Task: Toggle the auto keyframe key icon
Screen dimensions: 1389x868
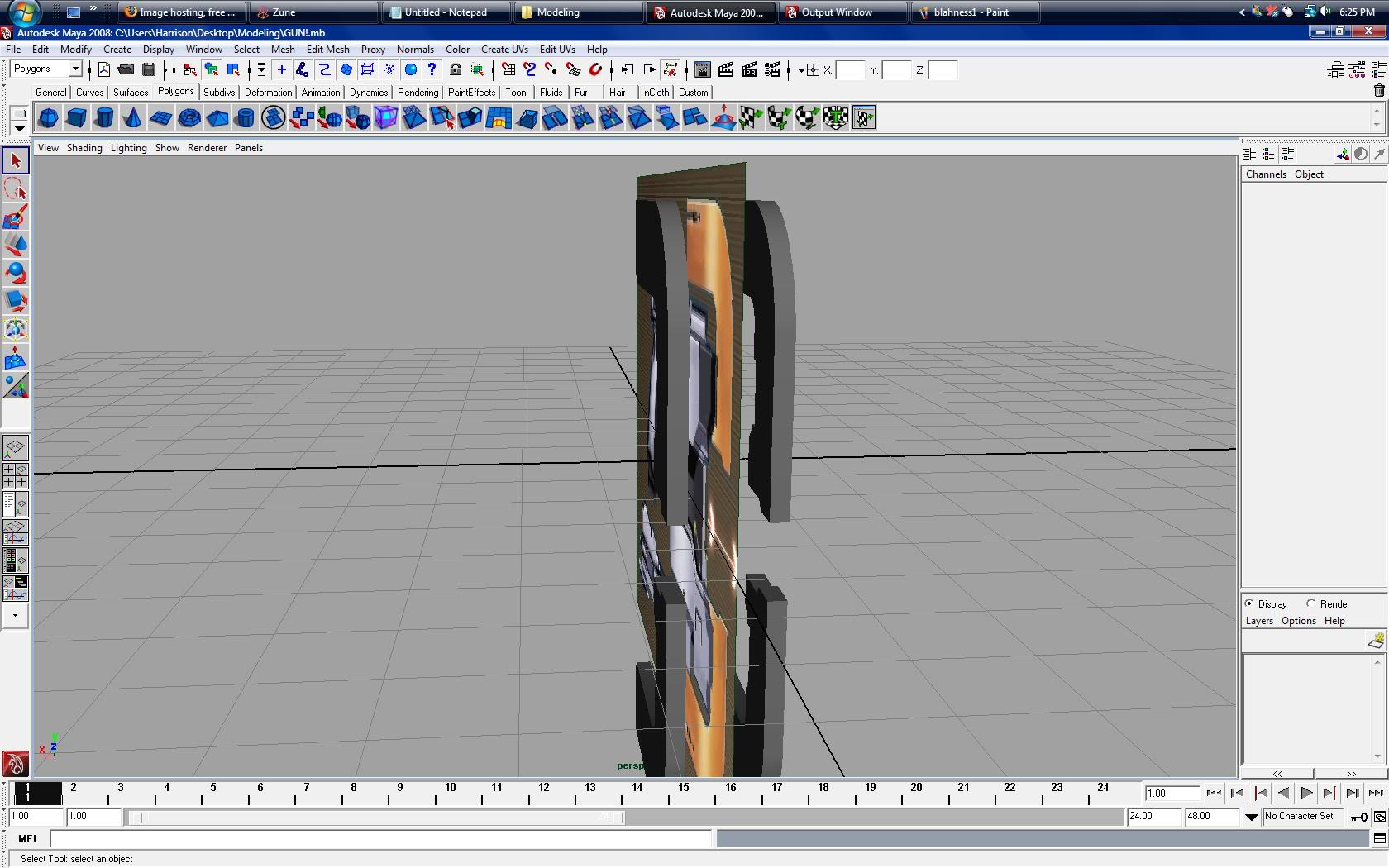Action: tap(1358, 817)
